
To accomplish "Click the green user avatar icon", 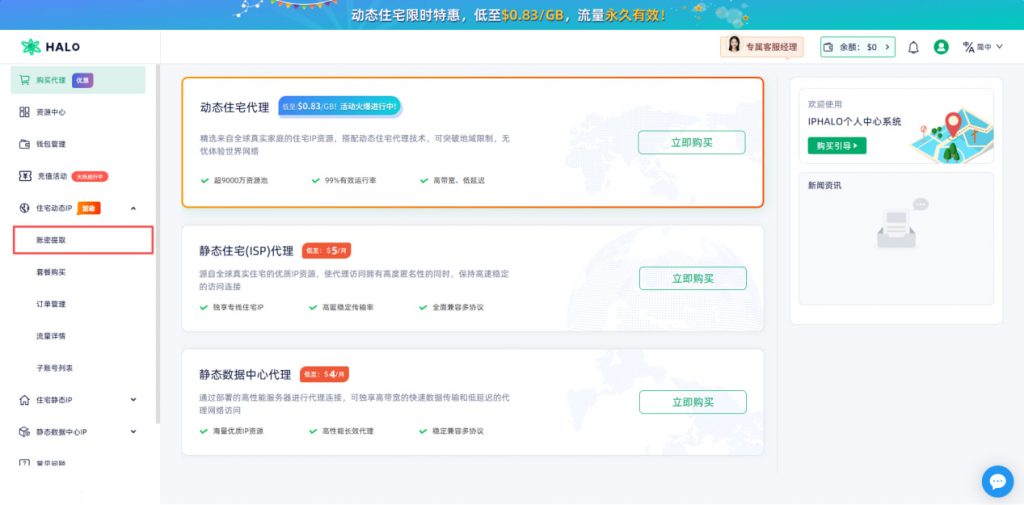I will 941,47.
